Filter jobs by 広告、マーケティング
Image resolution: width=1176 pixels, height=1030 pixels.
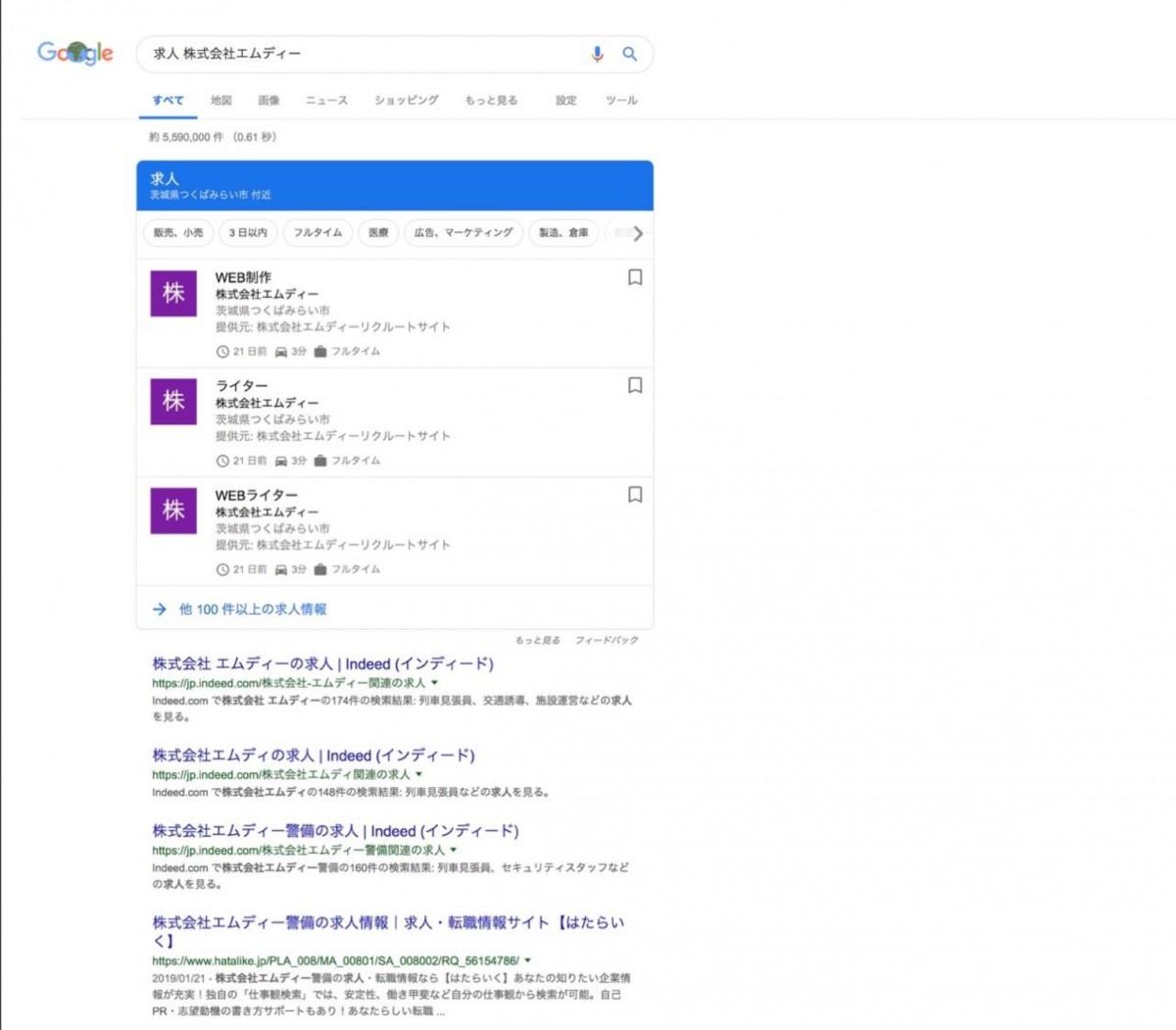click(464, 233)
